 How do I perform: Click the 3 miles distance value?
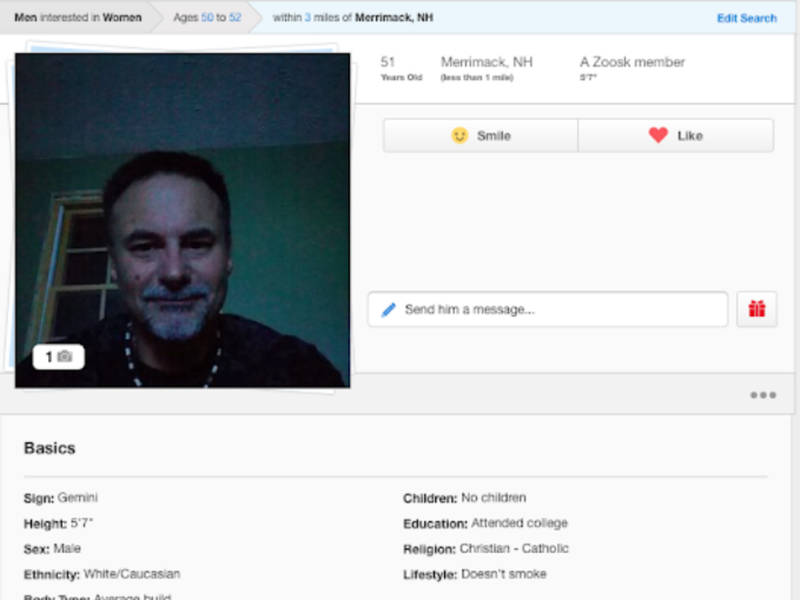[x=308, y=18]
